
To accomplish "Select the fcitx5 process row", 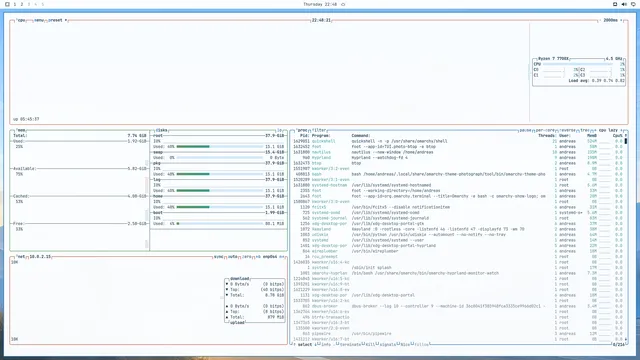I will 458,207.
